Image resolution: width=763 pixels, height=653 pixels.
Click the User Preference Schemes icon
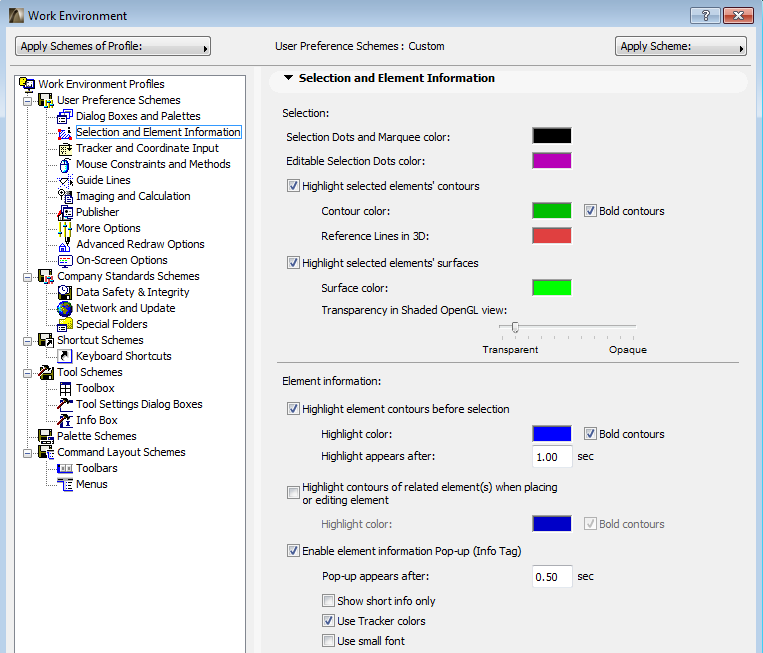[46, 100]
